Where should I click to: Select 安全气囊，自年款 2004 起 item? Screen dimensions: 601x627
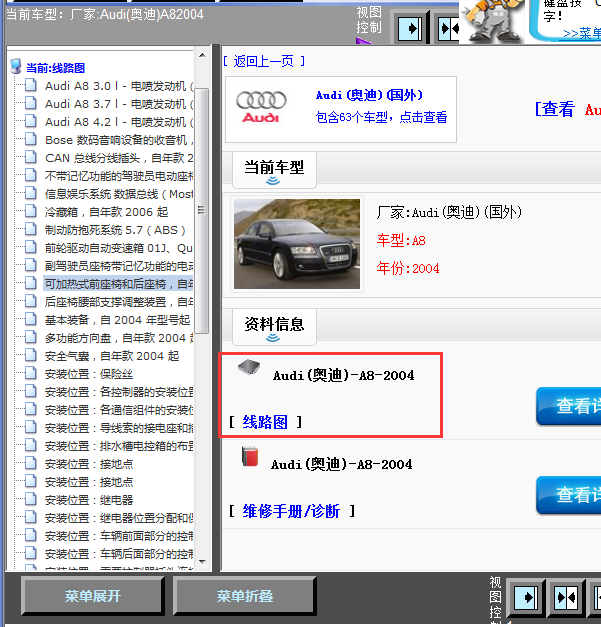coord(112,356)
